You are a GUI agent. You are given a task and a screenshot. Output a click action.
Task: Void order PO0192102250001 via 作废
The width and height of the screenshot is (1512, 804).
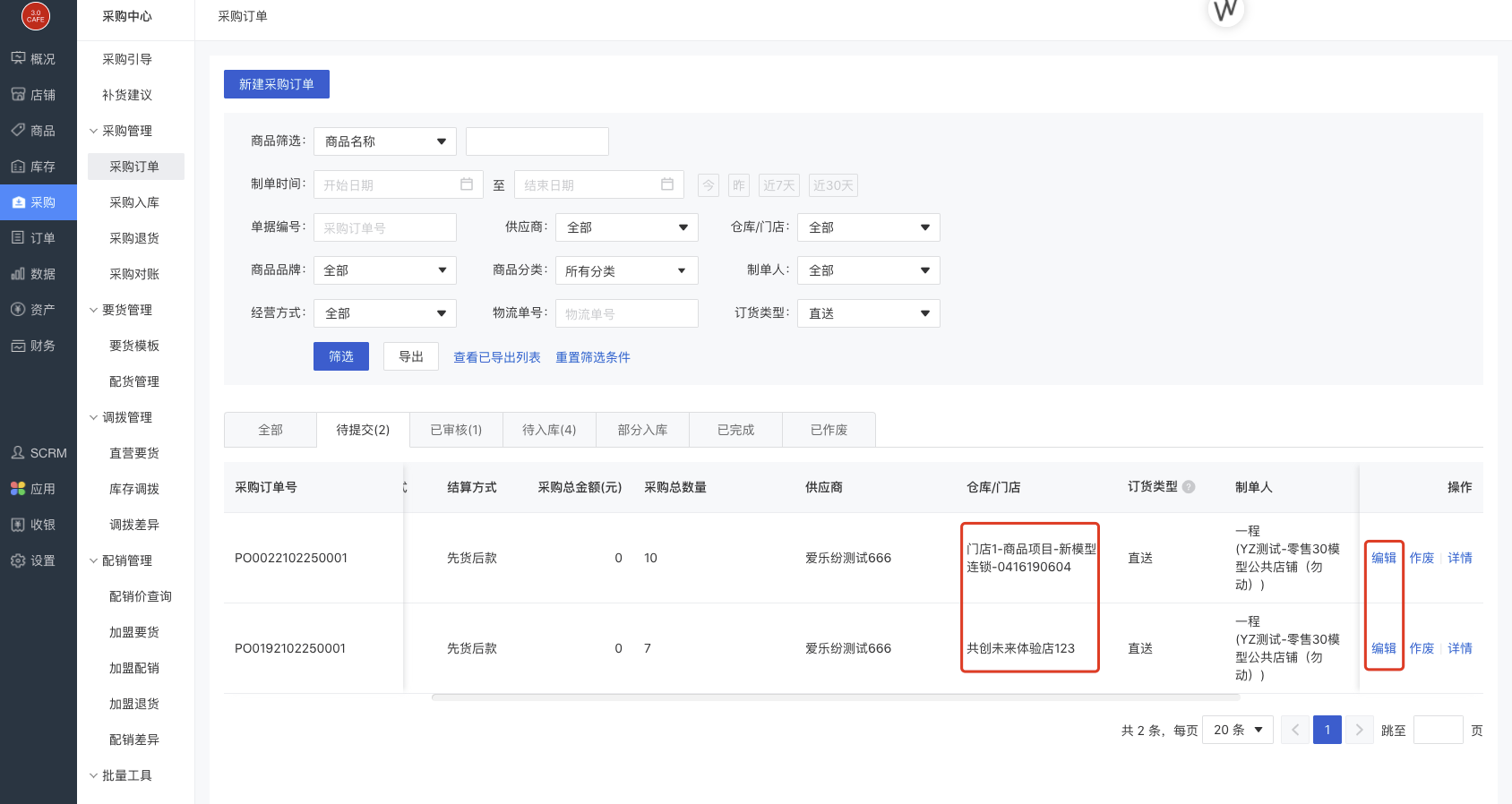(x=1422, y=648)
